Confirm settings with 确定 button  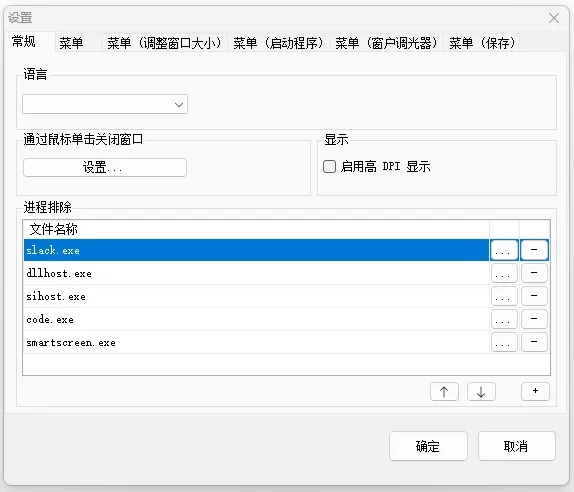[428, 446]
